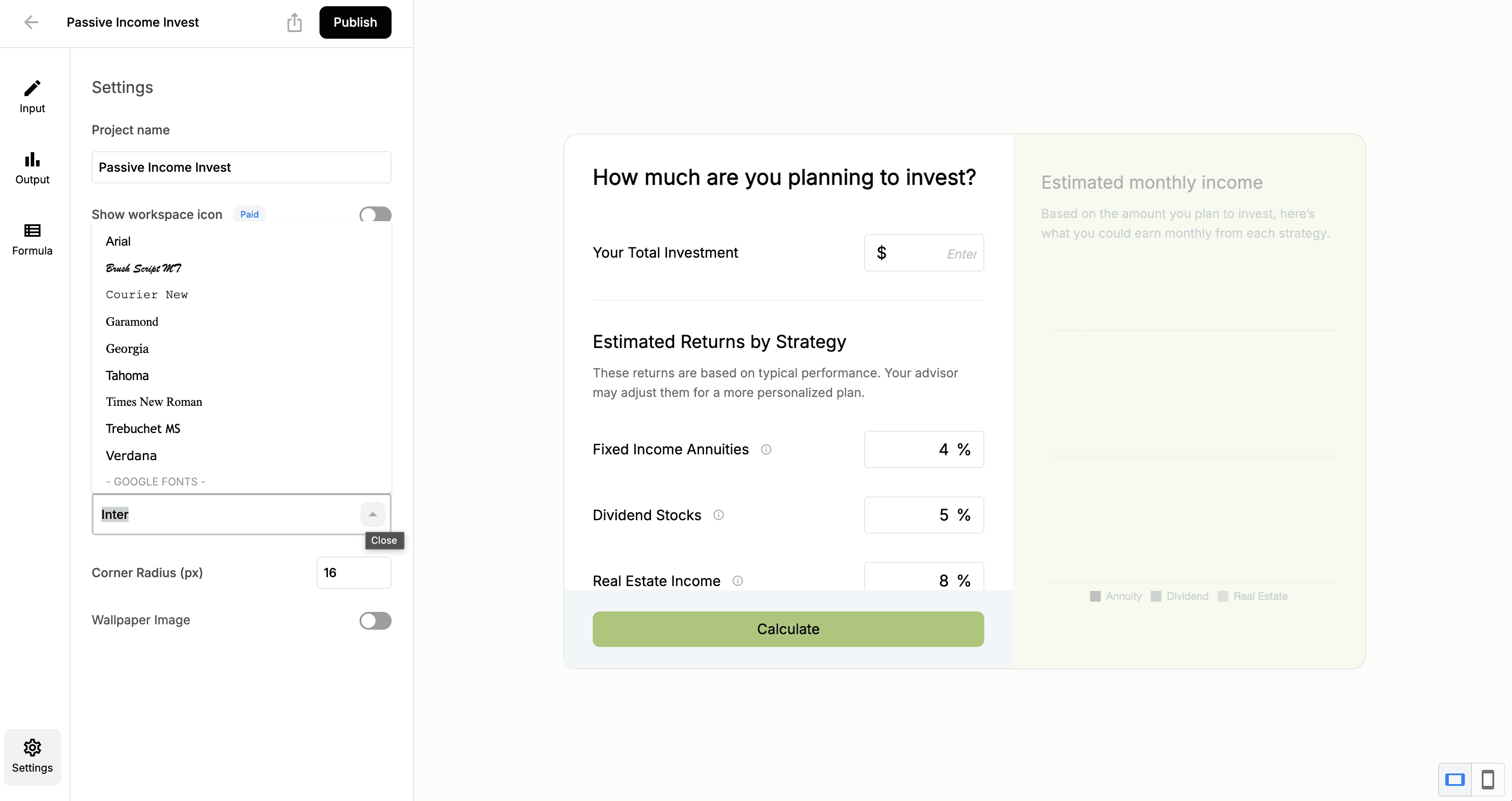Open the Settings tab in sidebar
This screenshot has height=801, width=1512.
(x=32, y=756)
